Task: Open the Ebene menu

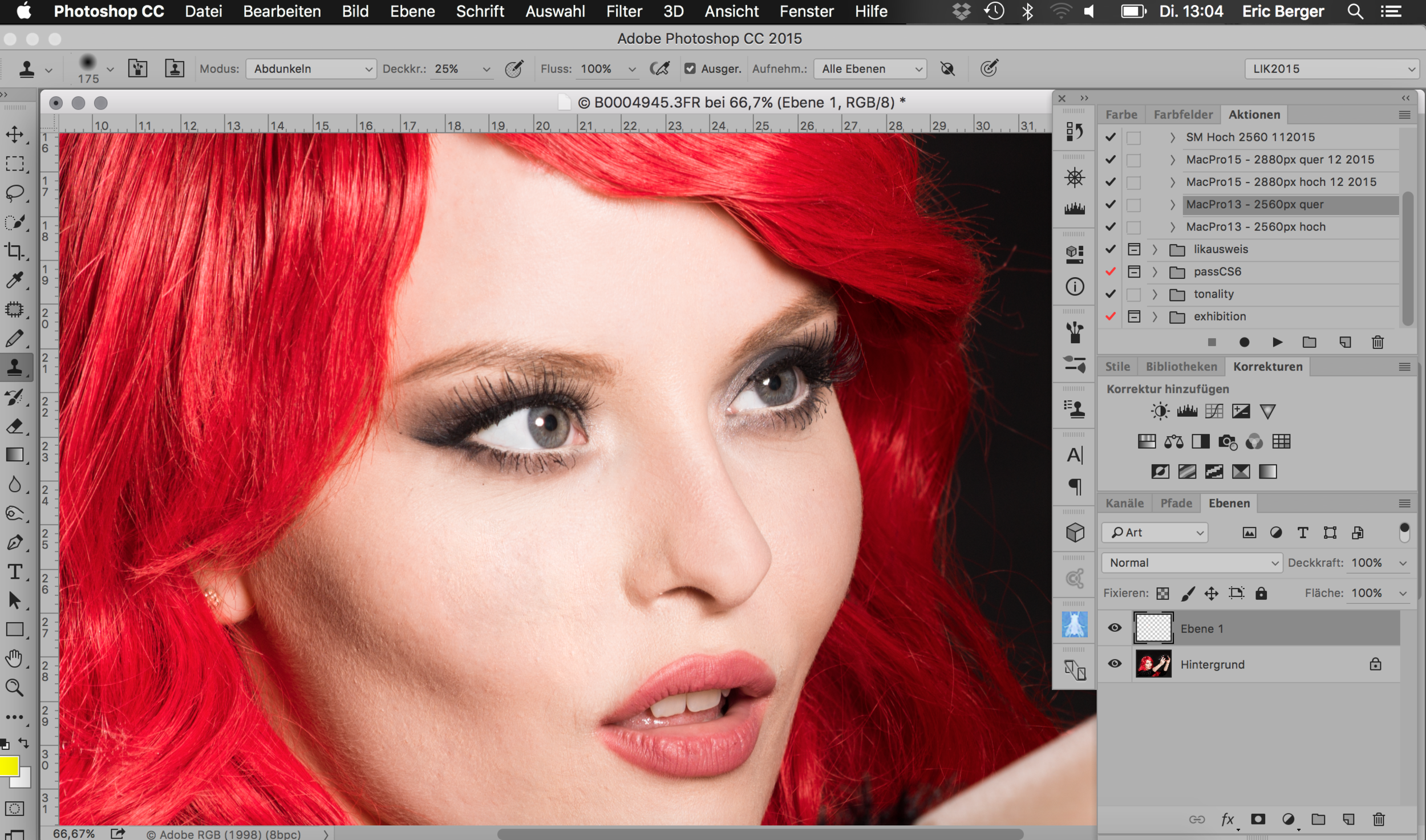Action: point(412,11)
